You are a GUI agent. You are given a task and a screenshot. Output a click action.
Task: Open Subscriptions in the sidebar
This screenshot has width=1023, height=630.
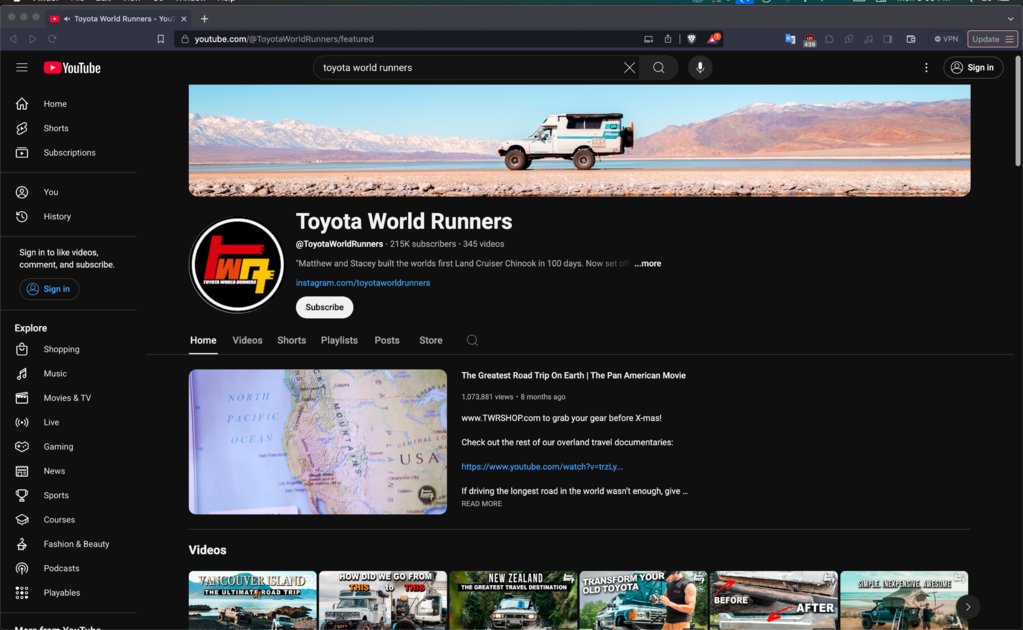pyautogui.click(x=68, y=153)
